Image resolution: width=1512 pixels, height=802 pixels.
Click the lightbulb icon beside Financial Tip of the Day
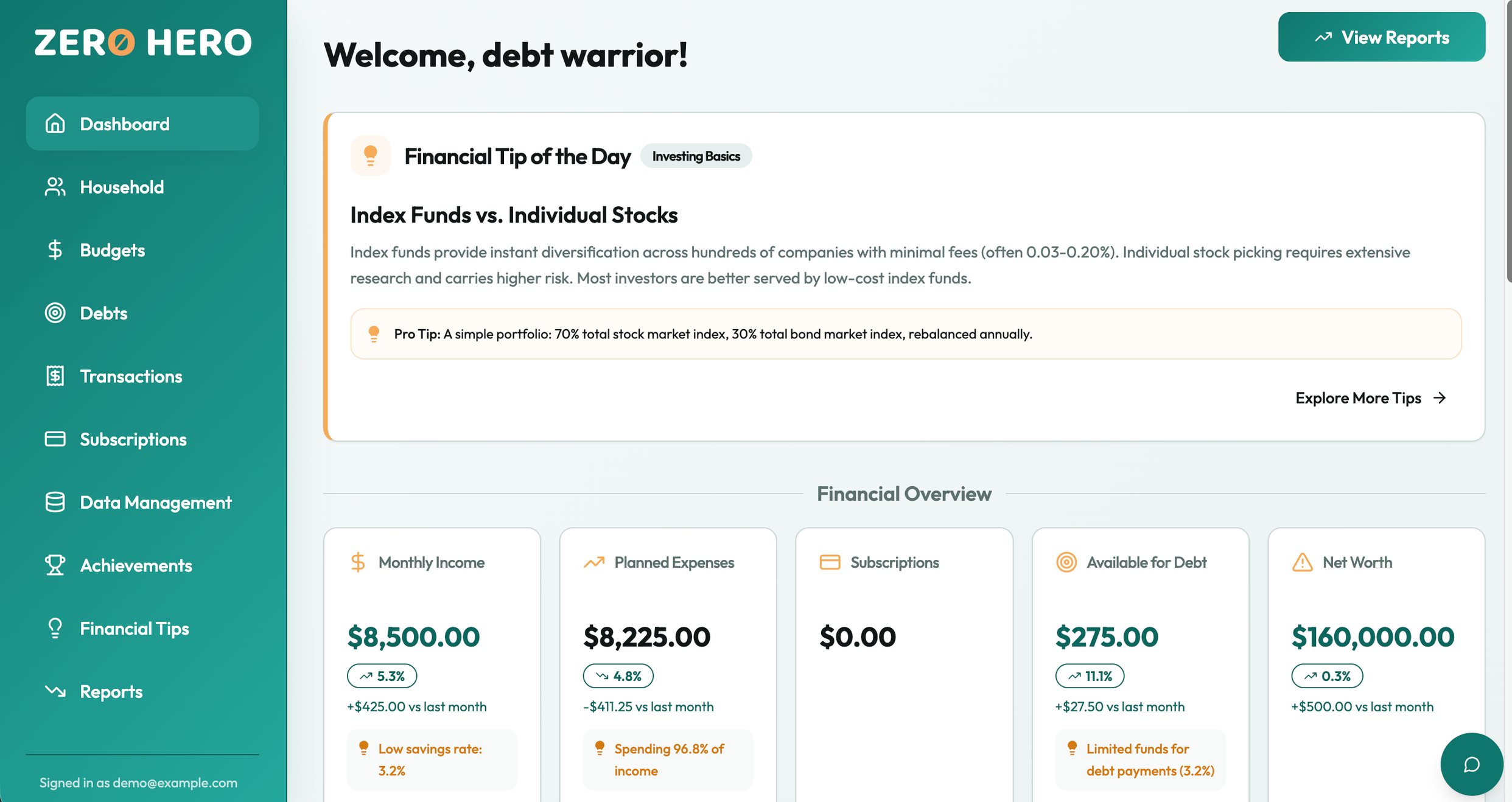pyautogui.click(x=370, y=156)
